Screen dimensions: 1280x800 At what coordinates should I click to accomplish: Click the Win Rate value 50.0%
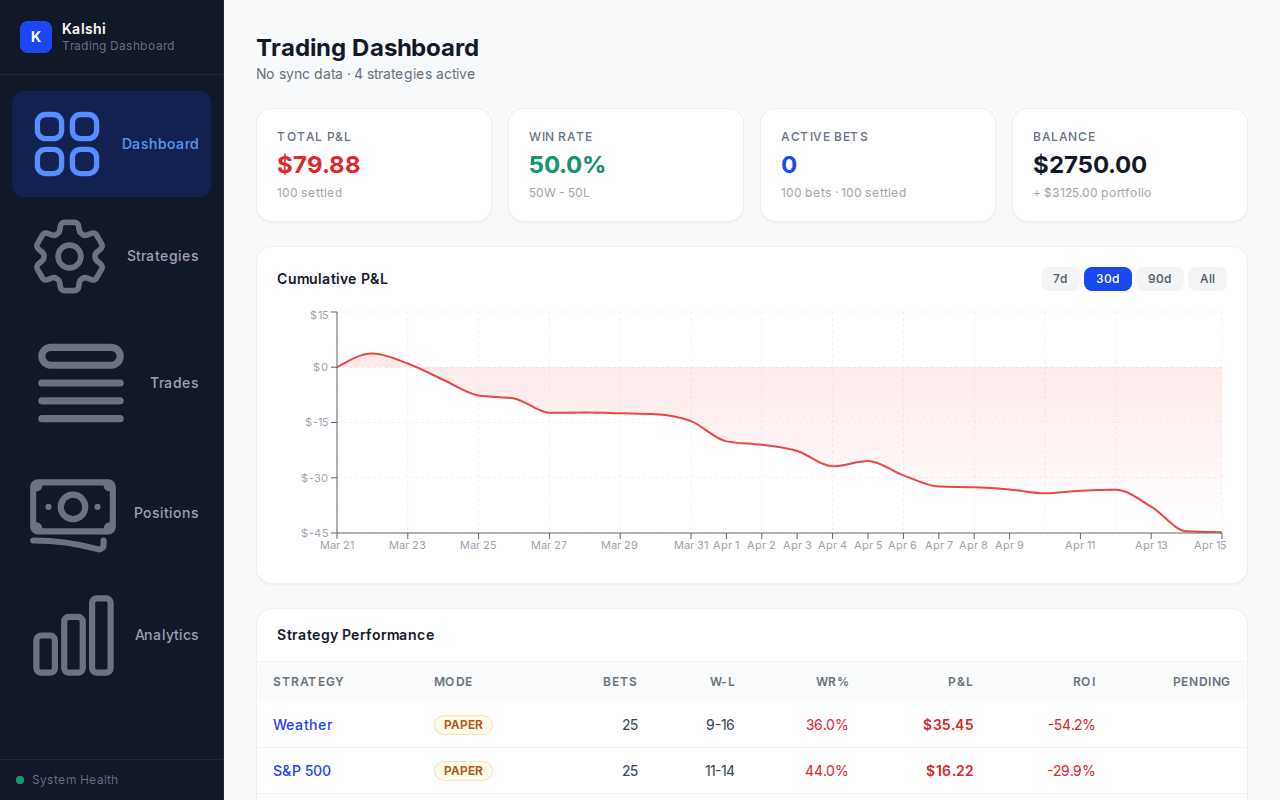coord(567,165)
